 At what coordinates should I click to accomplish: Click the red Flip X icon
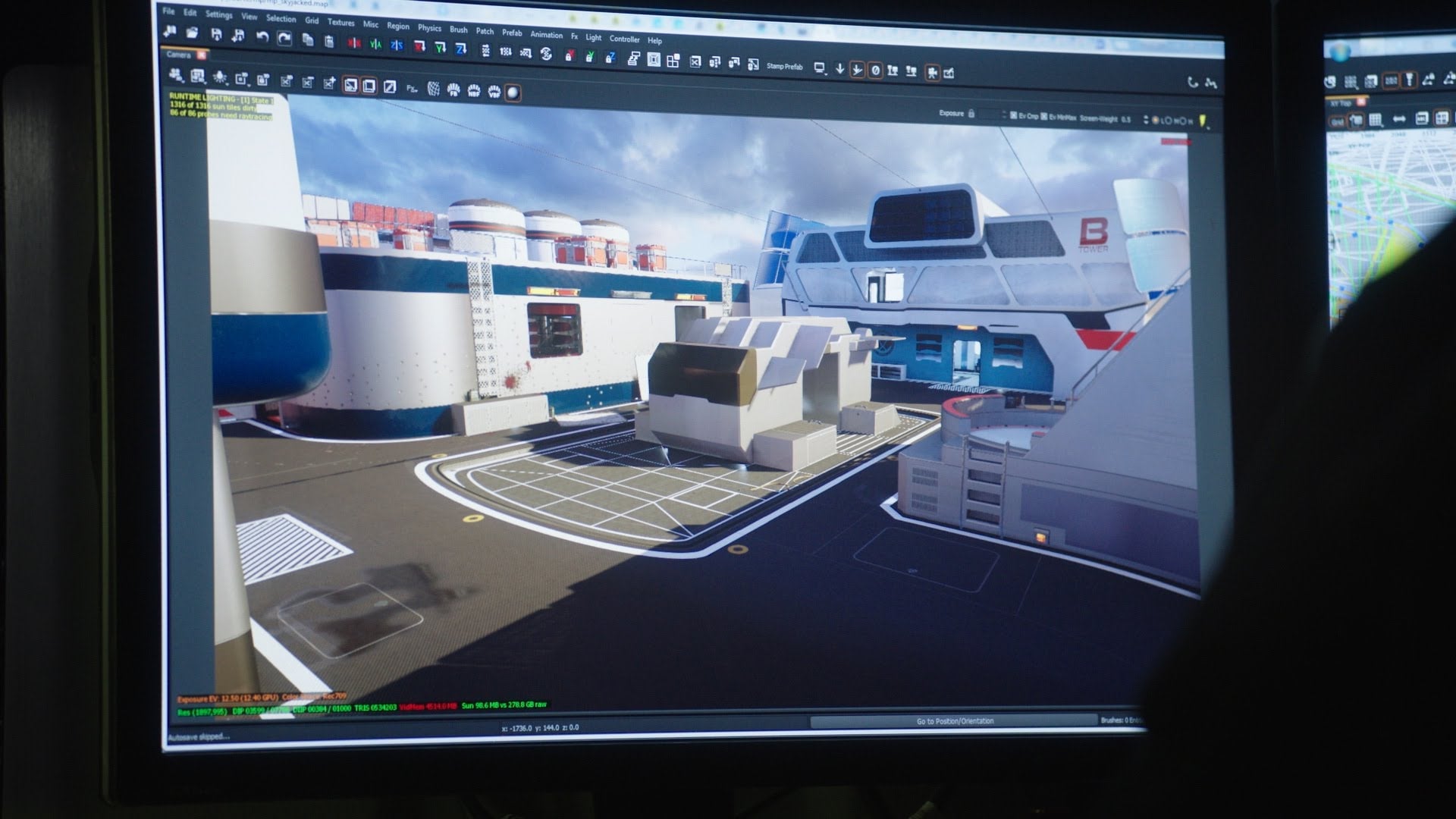[354, 44]
